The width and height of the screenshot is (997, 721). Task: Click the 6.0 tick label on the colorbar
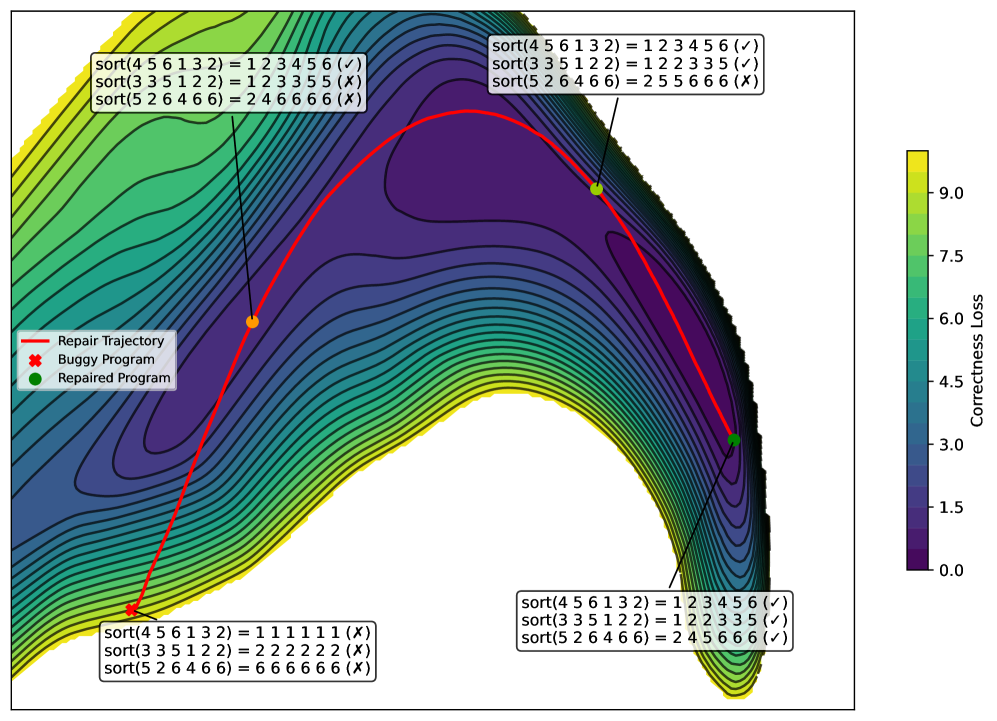click(951, 319)
